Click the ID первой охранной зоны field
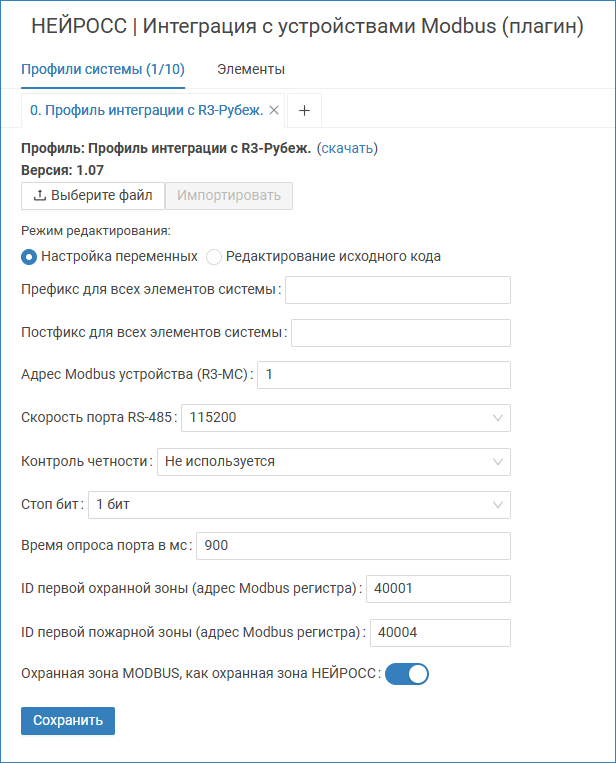This screenshot has width=616, height=763. point(439,589)
